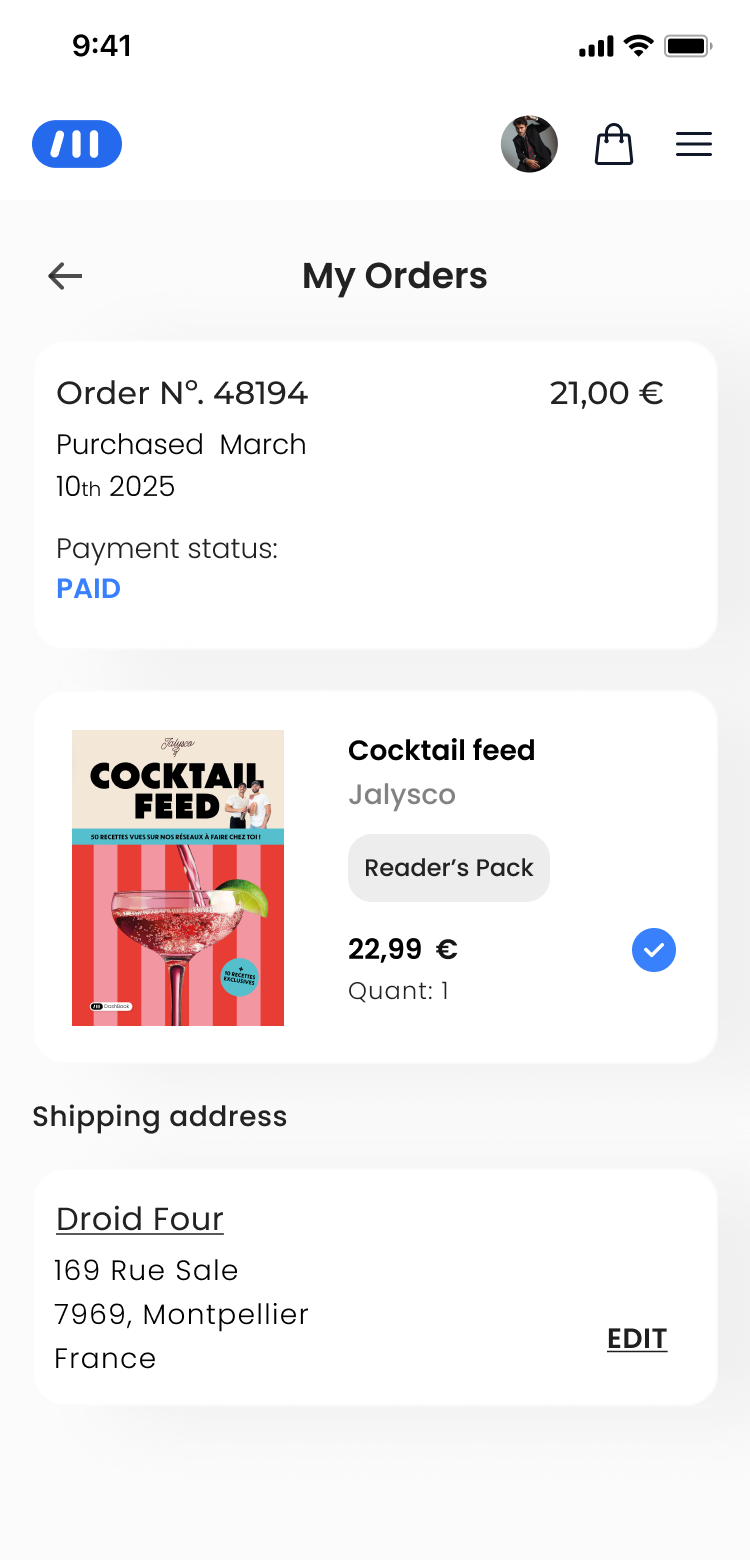Tap the My Orders page title
The image size is (750, 1560).
(395, 276)
